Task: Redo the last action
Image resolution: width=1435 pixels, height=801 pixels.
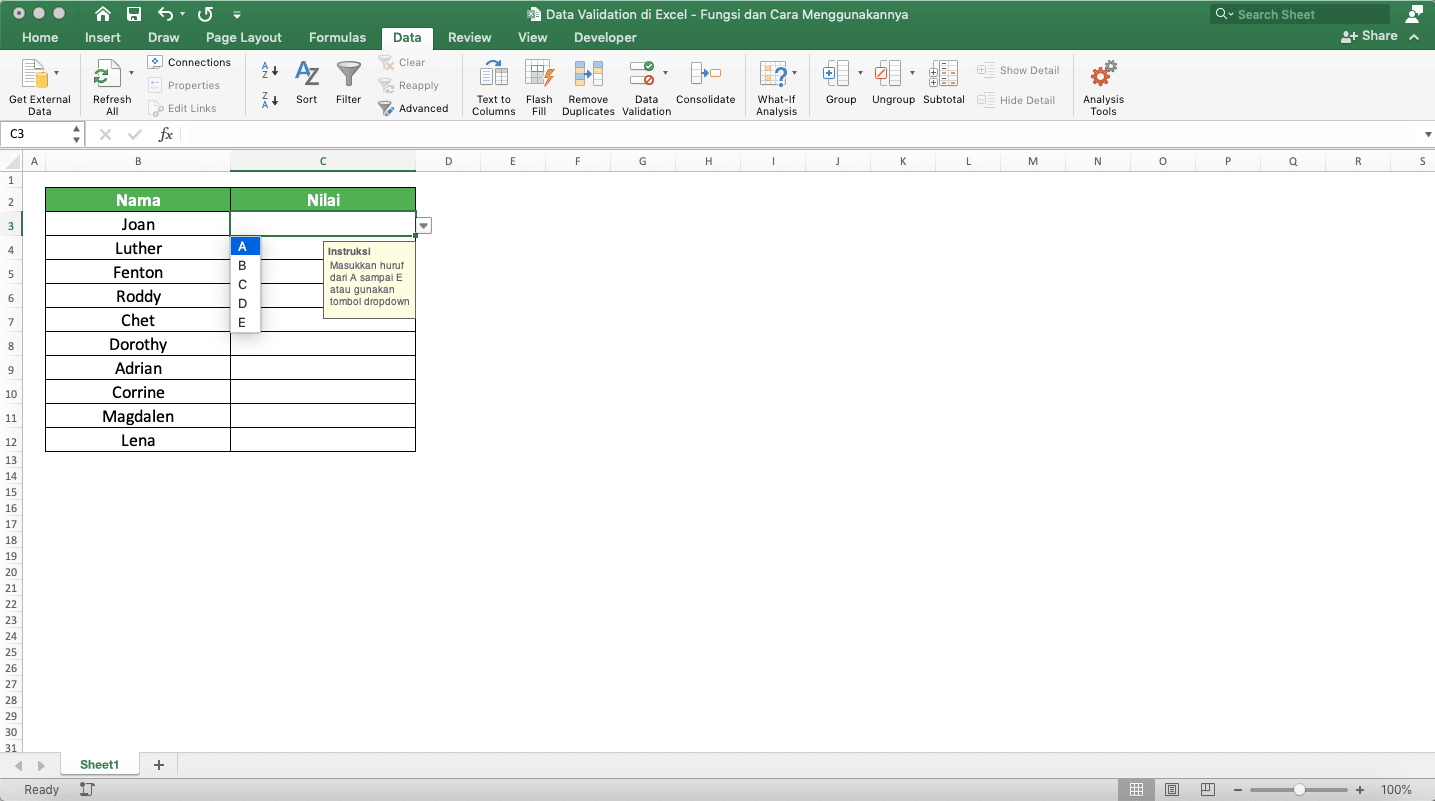Action: (205, 14)
